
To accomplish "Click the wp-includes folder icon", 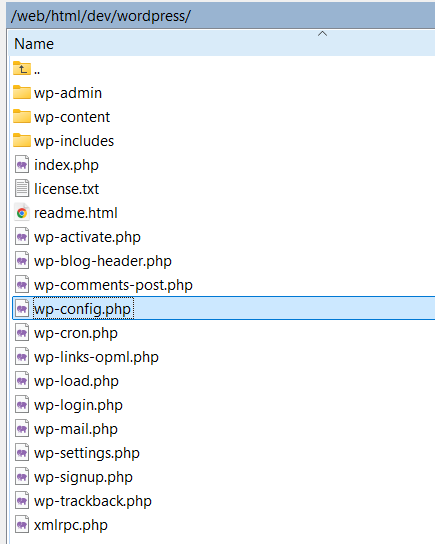I will point(22,140).
